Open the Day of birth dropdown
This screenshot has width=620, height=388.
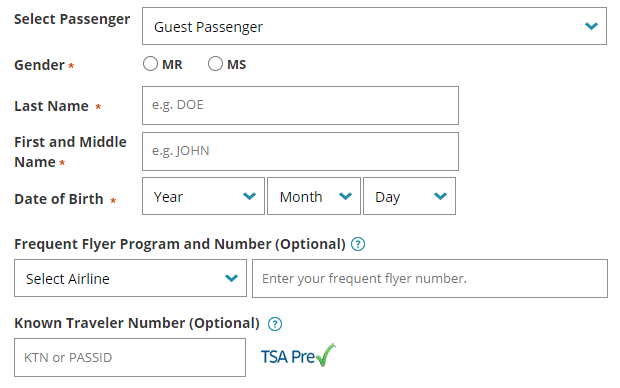[409, 196]
